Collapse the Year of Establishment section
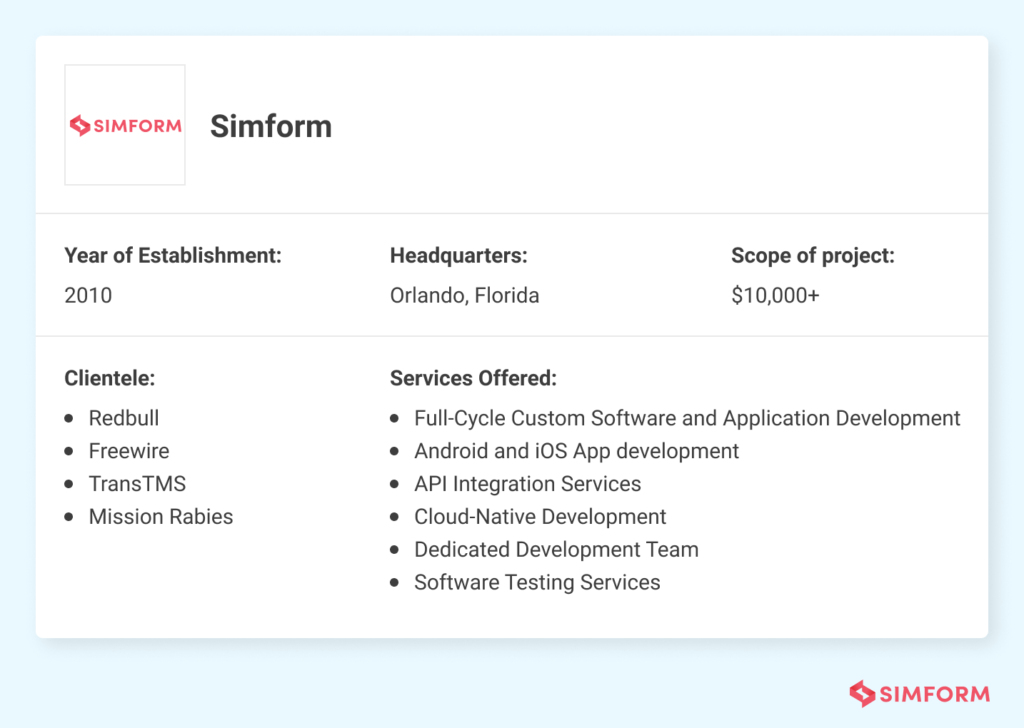 tap(172, 255)
